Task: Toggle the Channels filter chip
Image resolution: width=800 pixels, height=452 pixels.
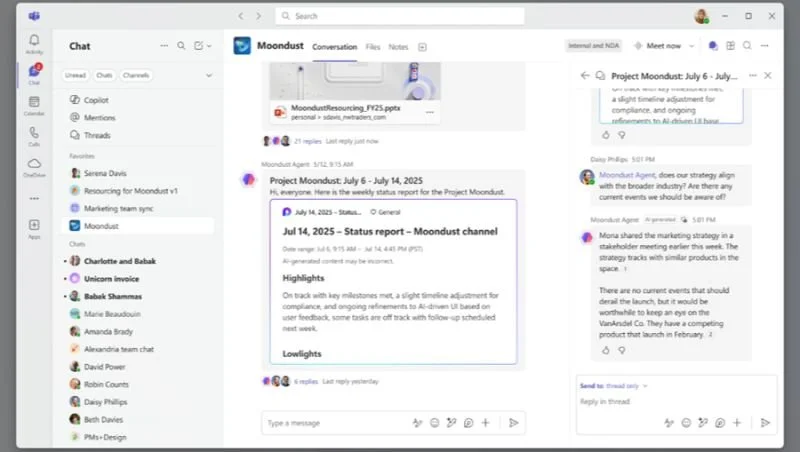Action: (x=136, y=76)
